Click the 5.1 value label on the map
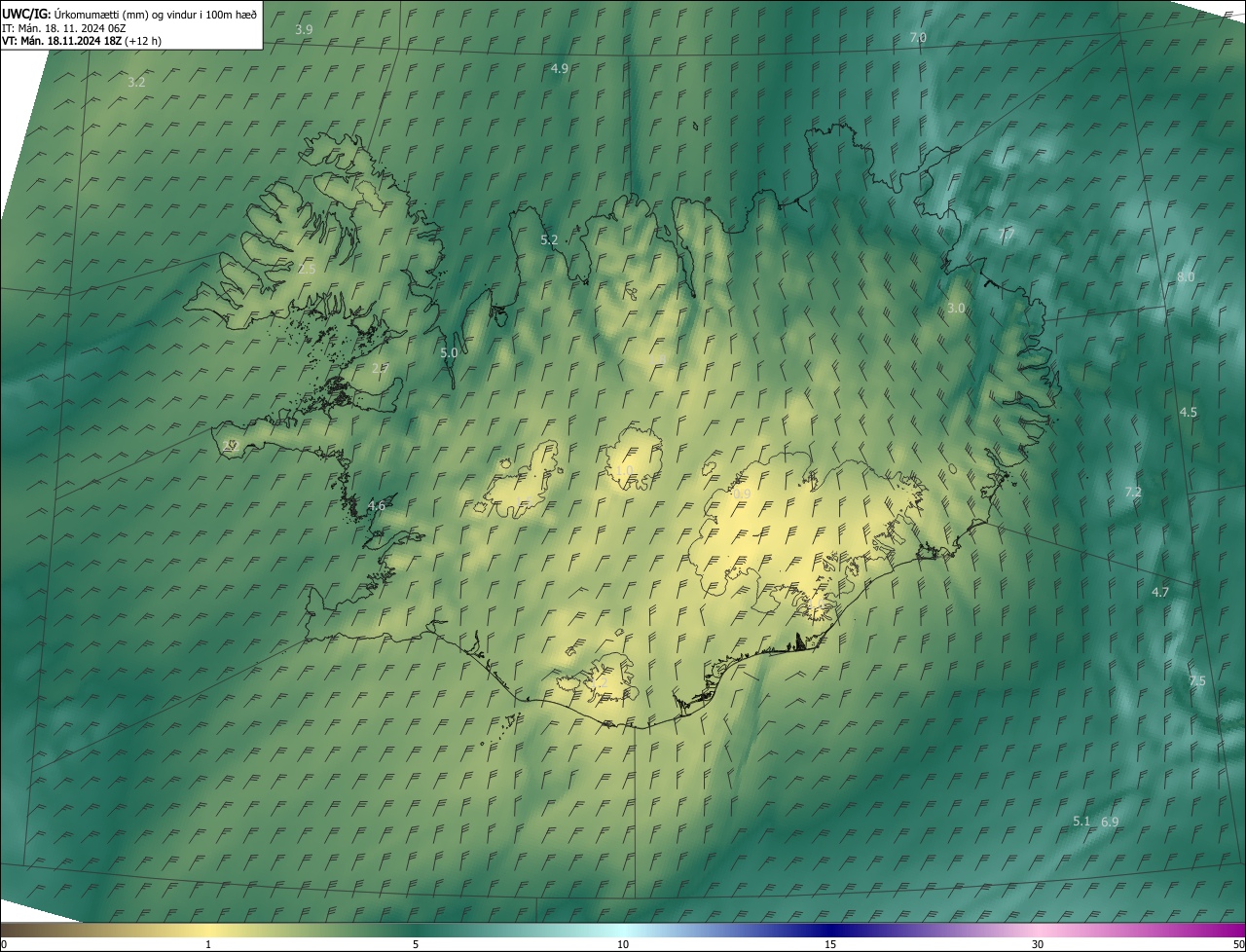This screenshot has width=1246, height=952. point(1081,822)
